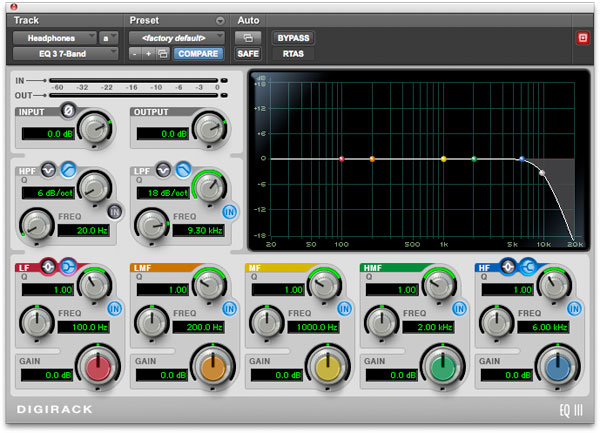
Task: Select HF peak filter type icon
Action: coord(508,267)
